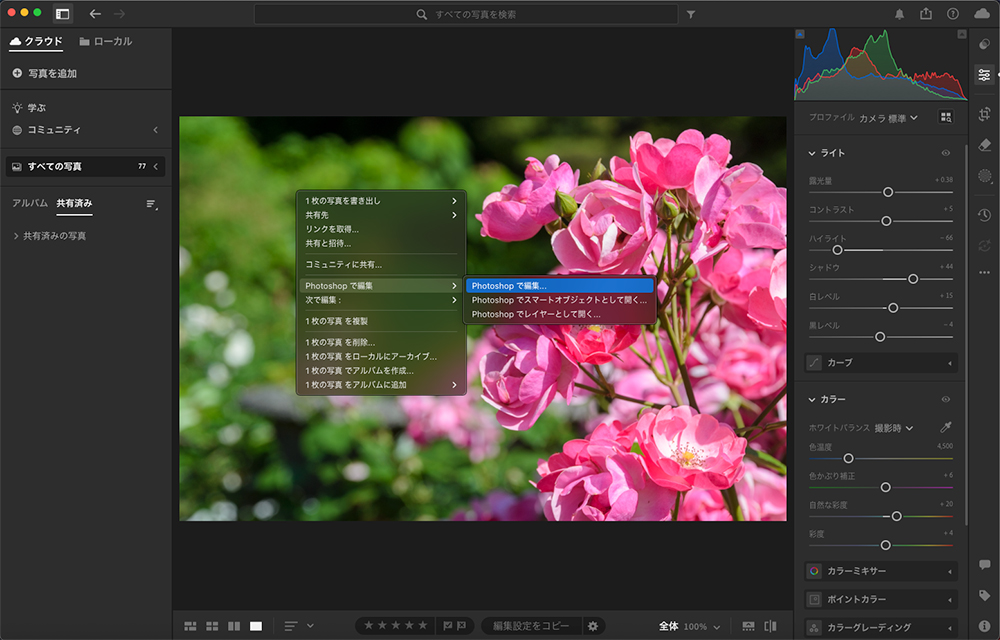Image resolution: width=1000 pixels, height=640 pixels.
Task: Show original before-after view icon
Action: [770, 626]
